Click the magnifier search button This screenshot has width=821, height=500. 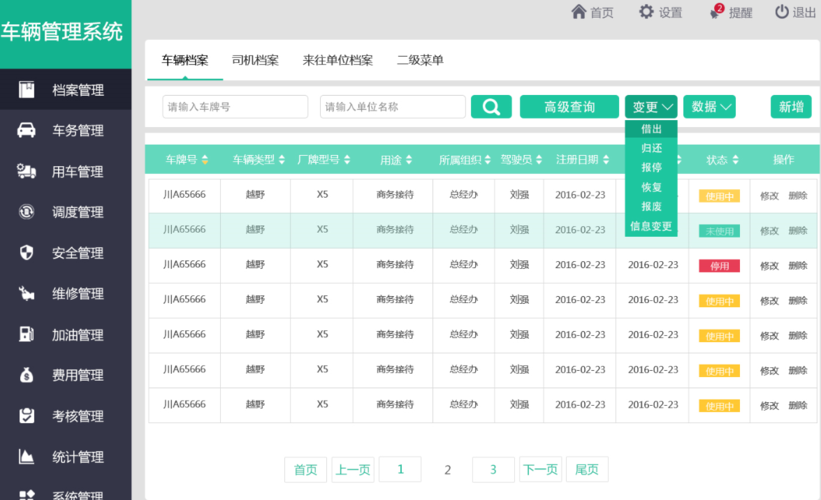491,107
